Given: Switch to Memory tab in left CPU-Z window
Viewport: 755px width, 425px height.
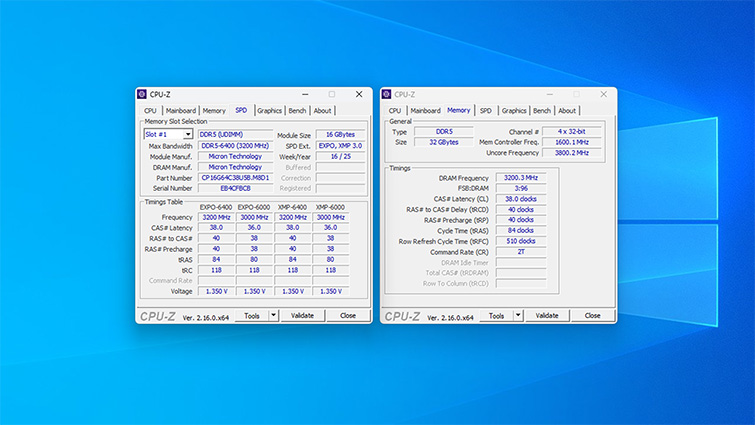Looking at the screenshot, I should tap(214, 111).
